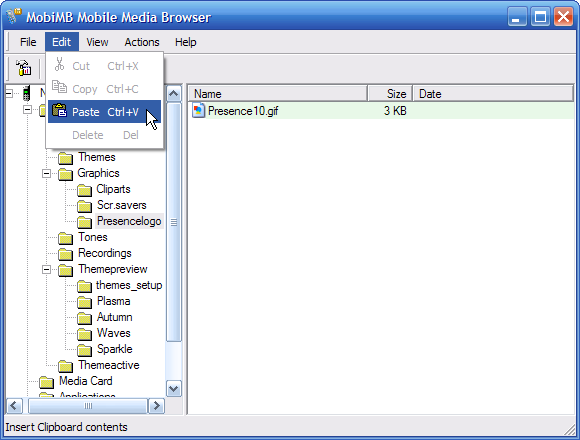This screenshot has width=580, height=440.
Task: Select the Recordings tree item
Action: point(105,253)
